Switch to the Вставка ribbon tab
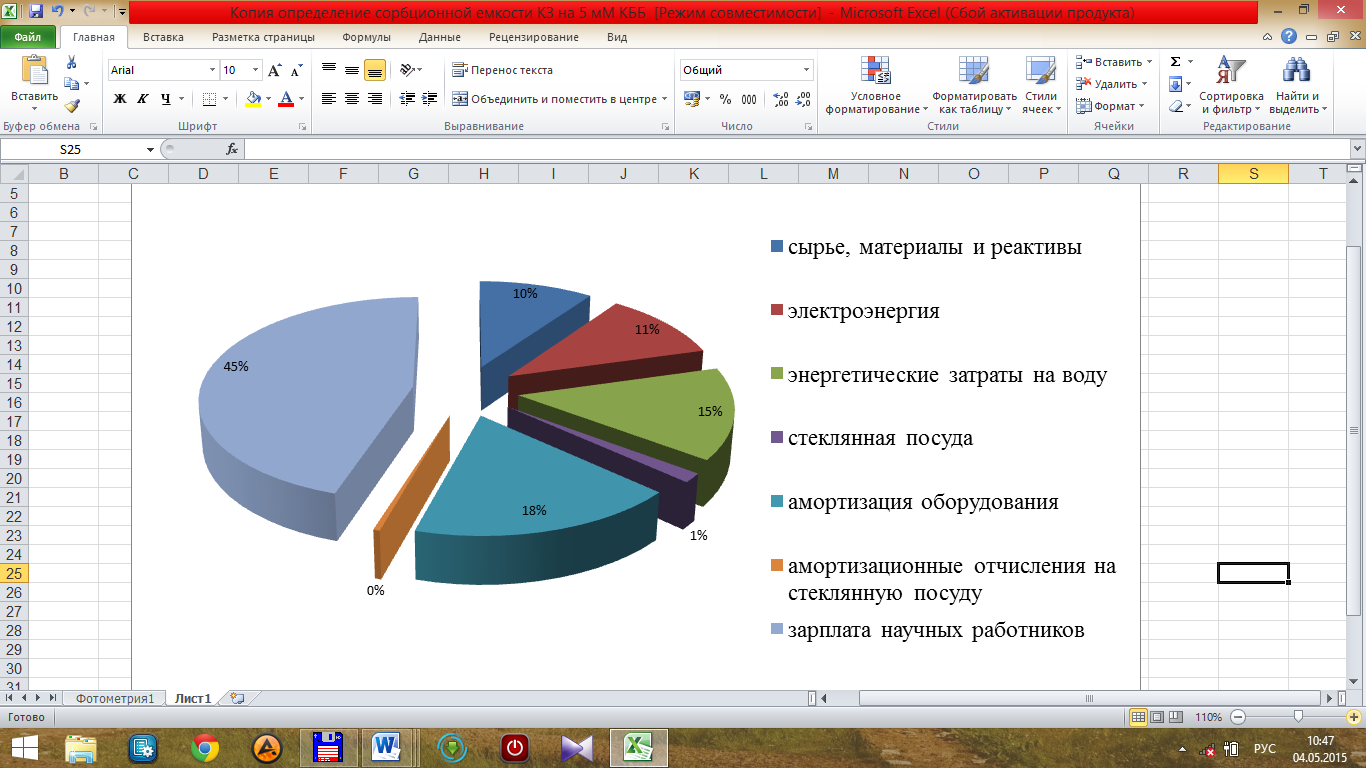 163,37
